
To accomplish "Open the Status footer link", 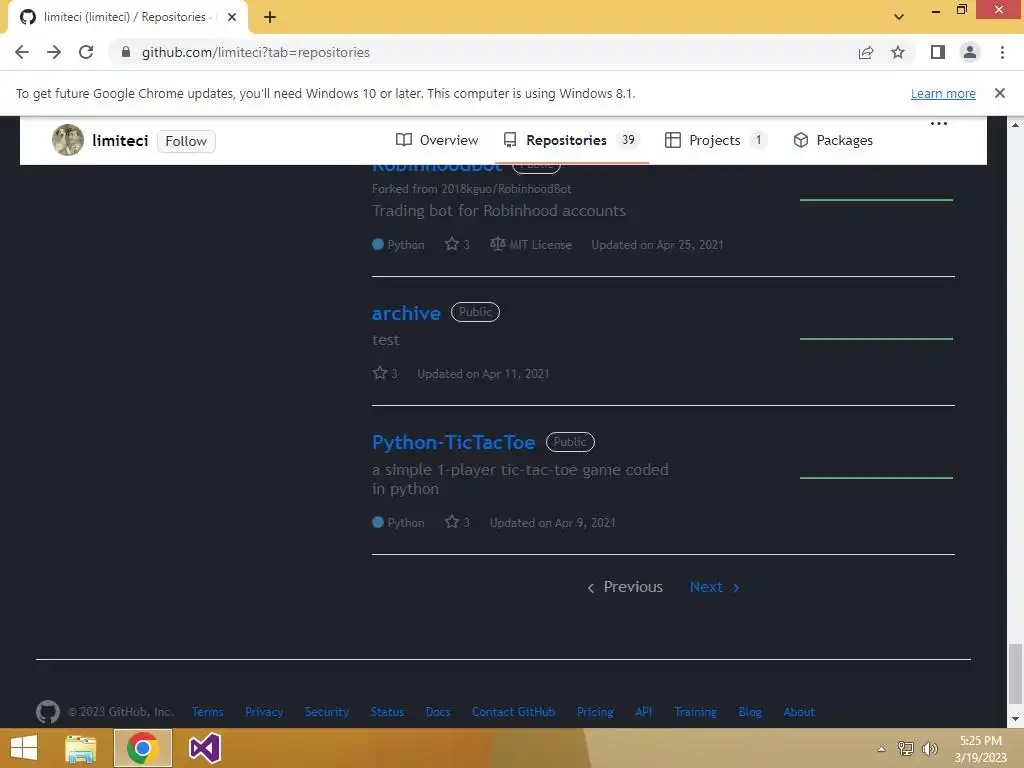I will click(x=387, y=712).
